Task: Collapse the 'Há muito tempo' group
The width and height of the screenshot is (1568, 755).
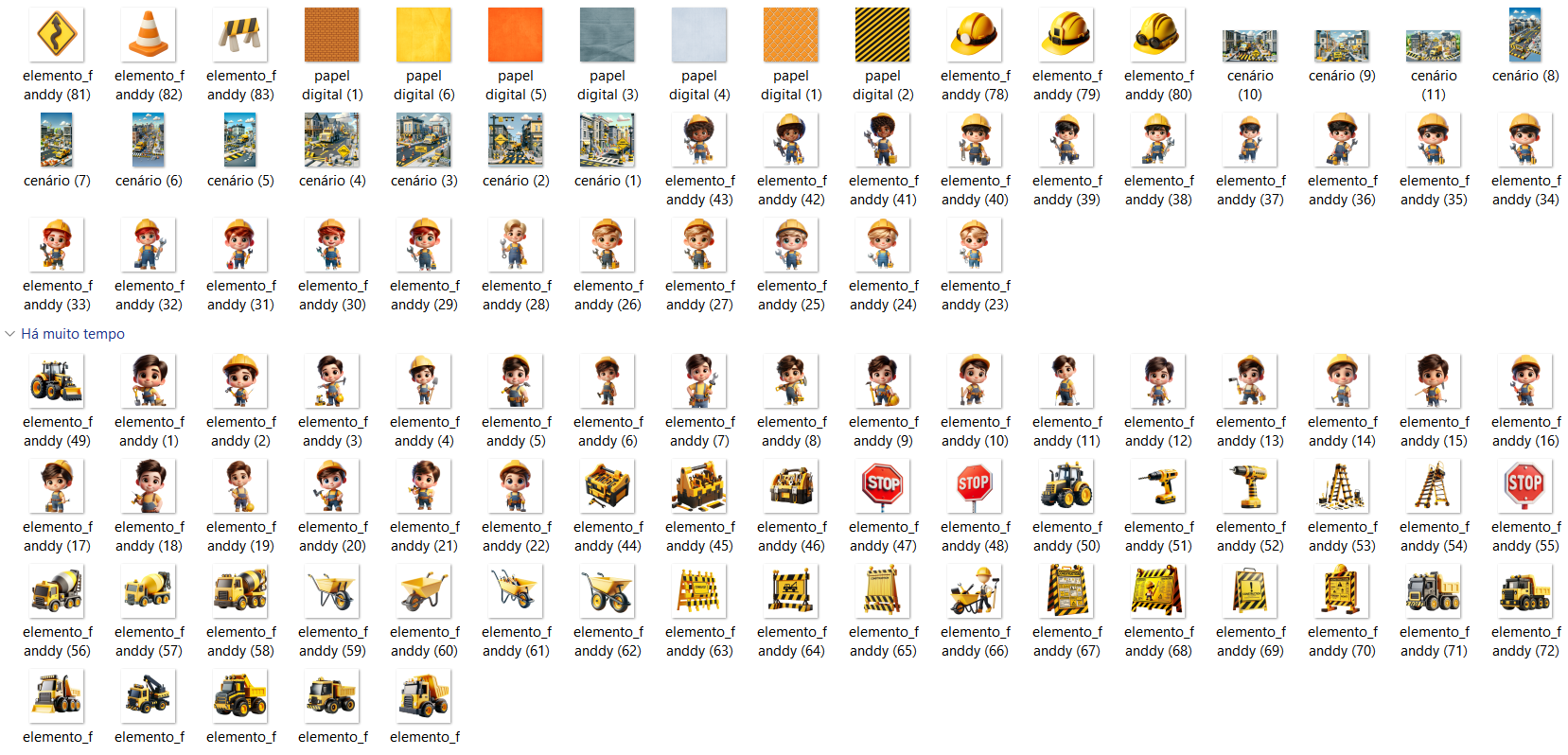Action: click(10, 334)
